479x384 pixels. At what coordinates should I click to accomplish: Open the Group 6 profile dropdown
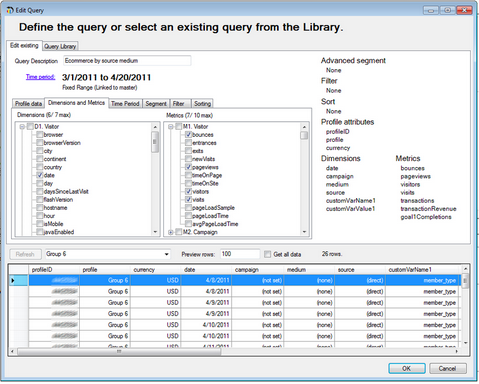pyautogui.click(x=166, y=254)
